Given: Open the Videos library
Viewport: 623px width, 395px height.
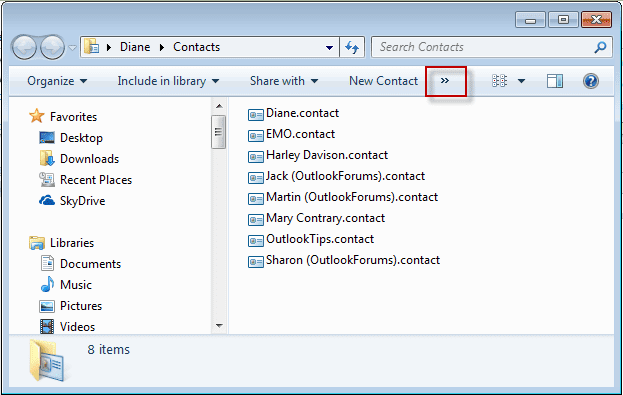Looking at the screenshot, I should pyautogui.click(x=77, y=327).
